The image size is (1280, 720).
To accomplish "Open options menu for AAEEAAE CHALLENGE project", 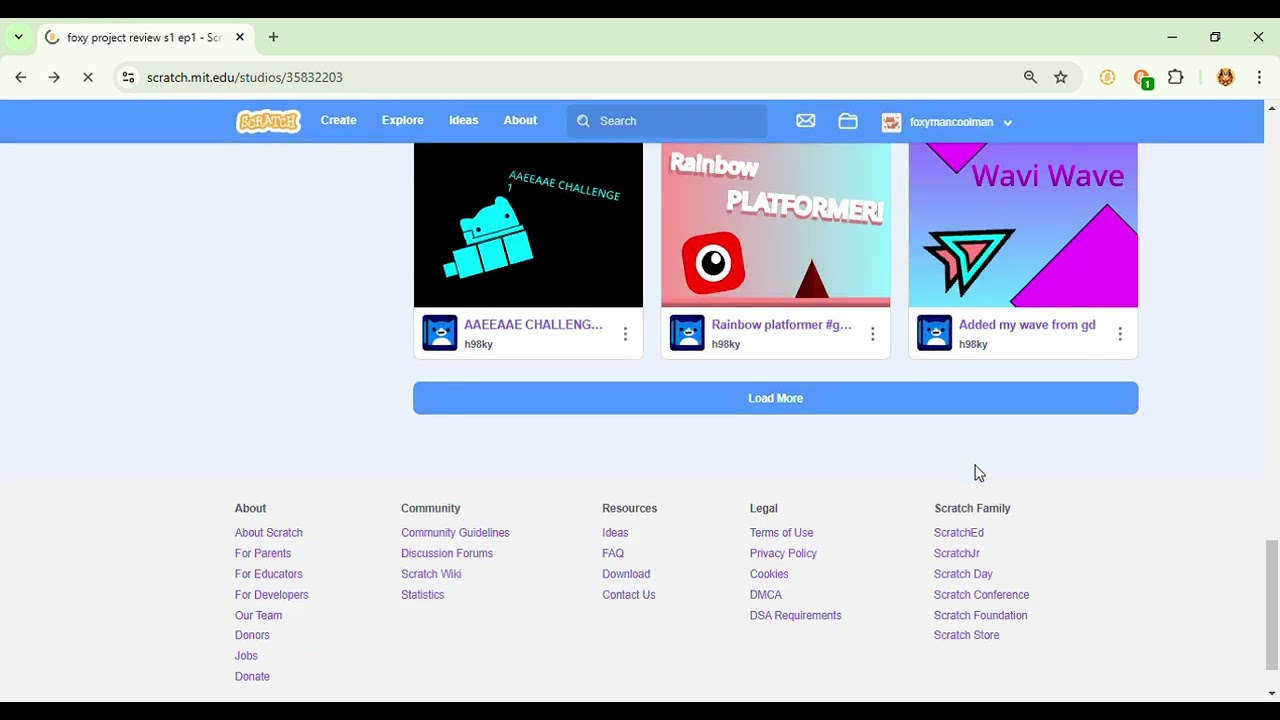I will click(625, 334).
